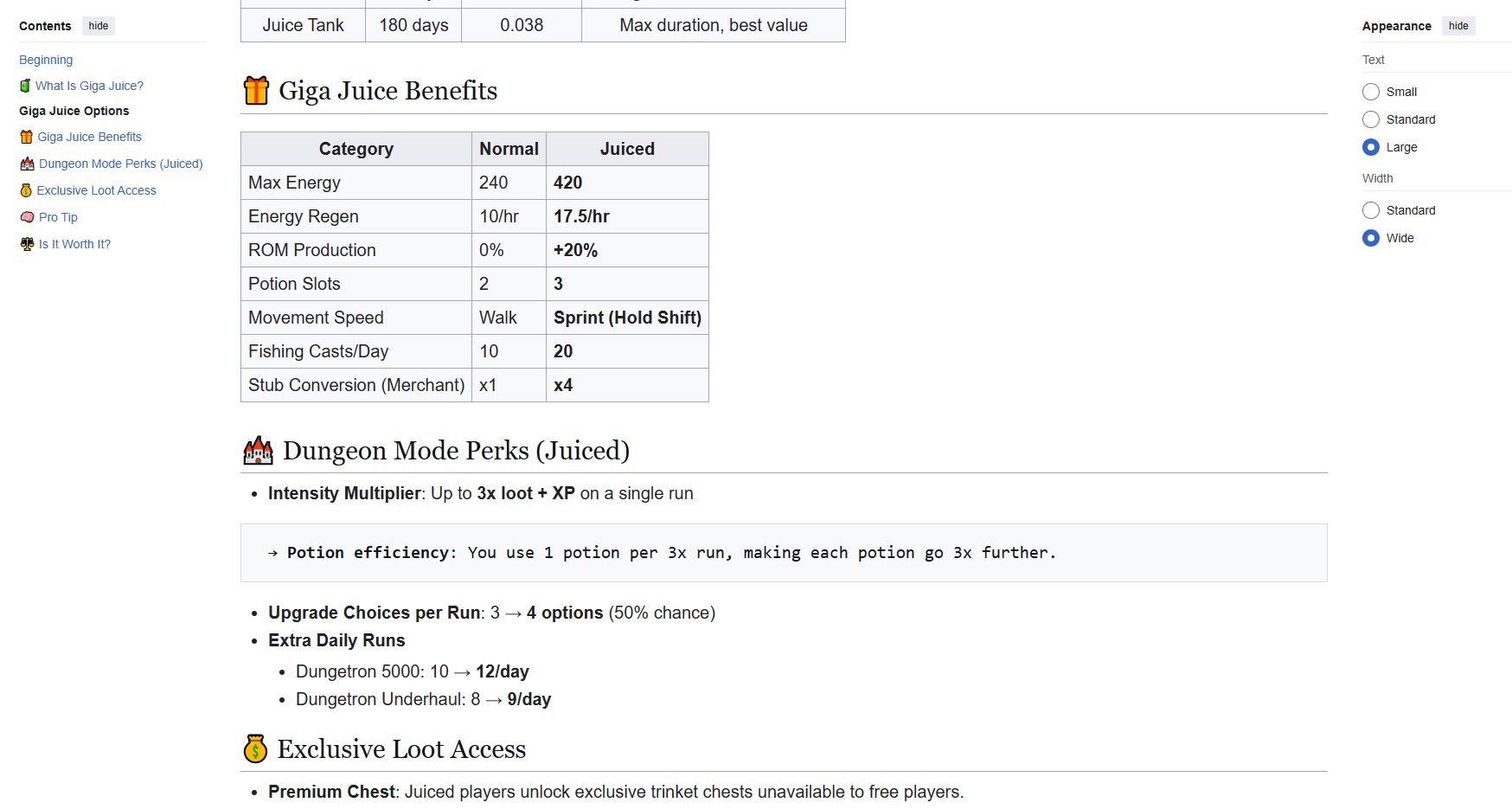Select the Wide width radio button

point(1371,238)
